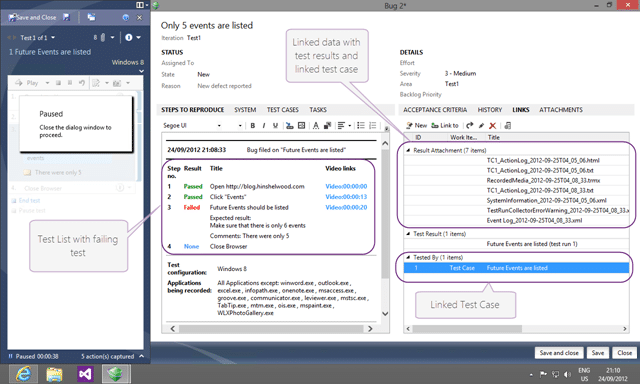Click the open linked item arrow icon

click(x=470, y=125)
